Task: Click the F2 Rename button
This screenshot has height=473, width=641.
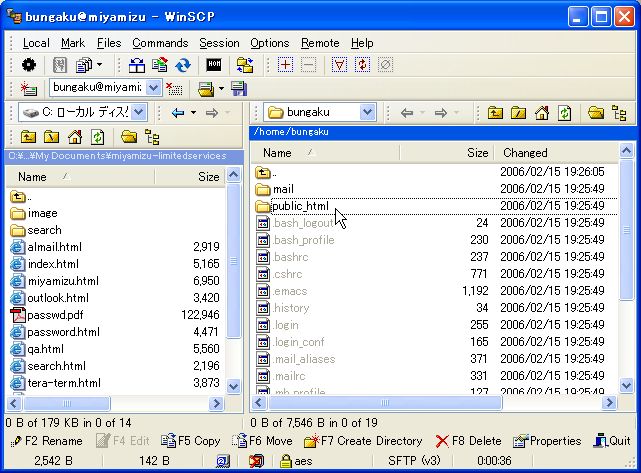Action: coord(46,441)
